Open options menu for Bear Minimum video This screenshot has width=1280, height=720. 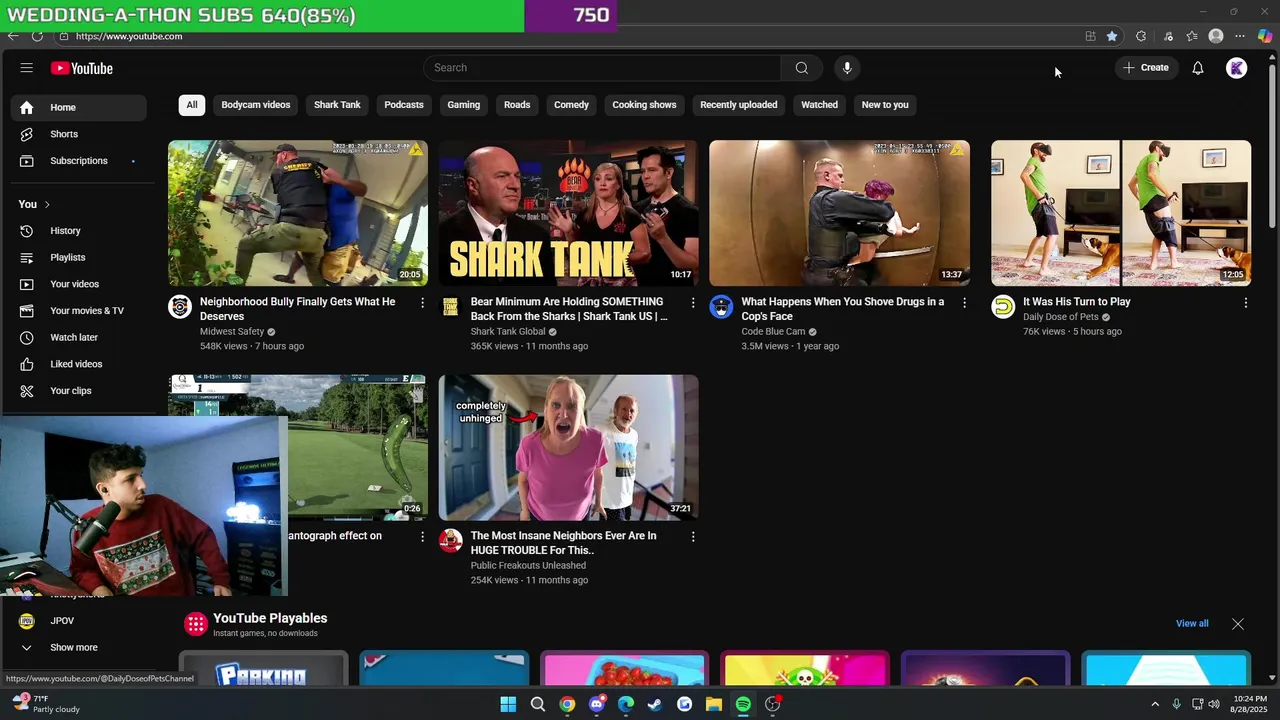[693, 302]
